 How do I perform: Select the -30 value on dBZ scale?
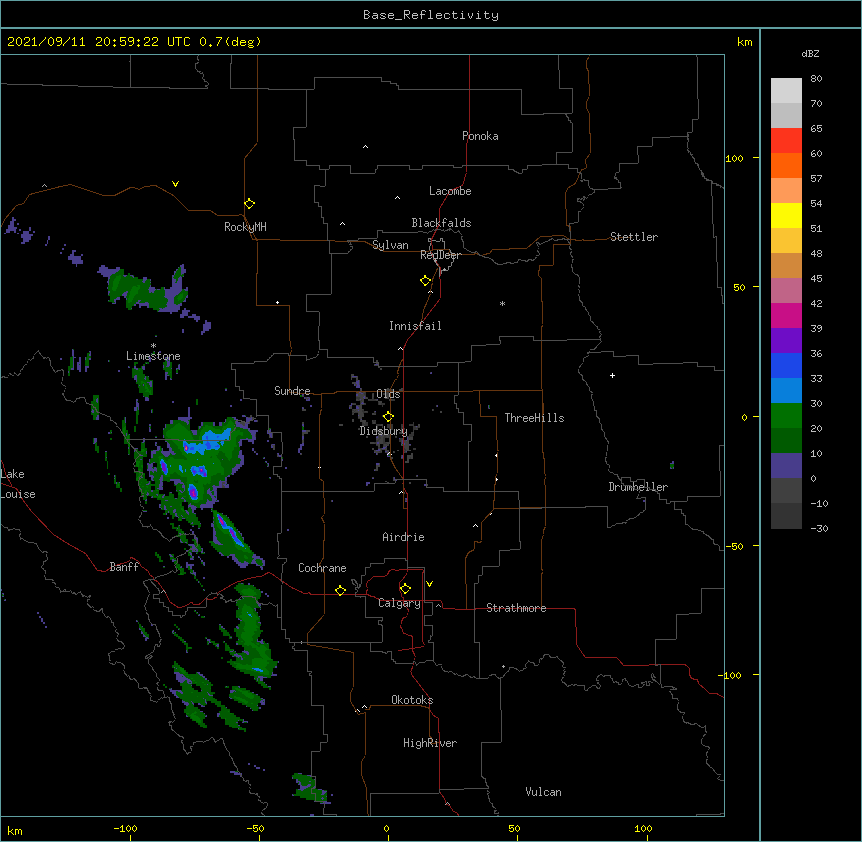[819, 528]
